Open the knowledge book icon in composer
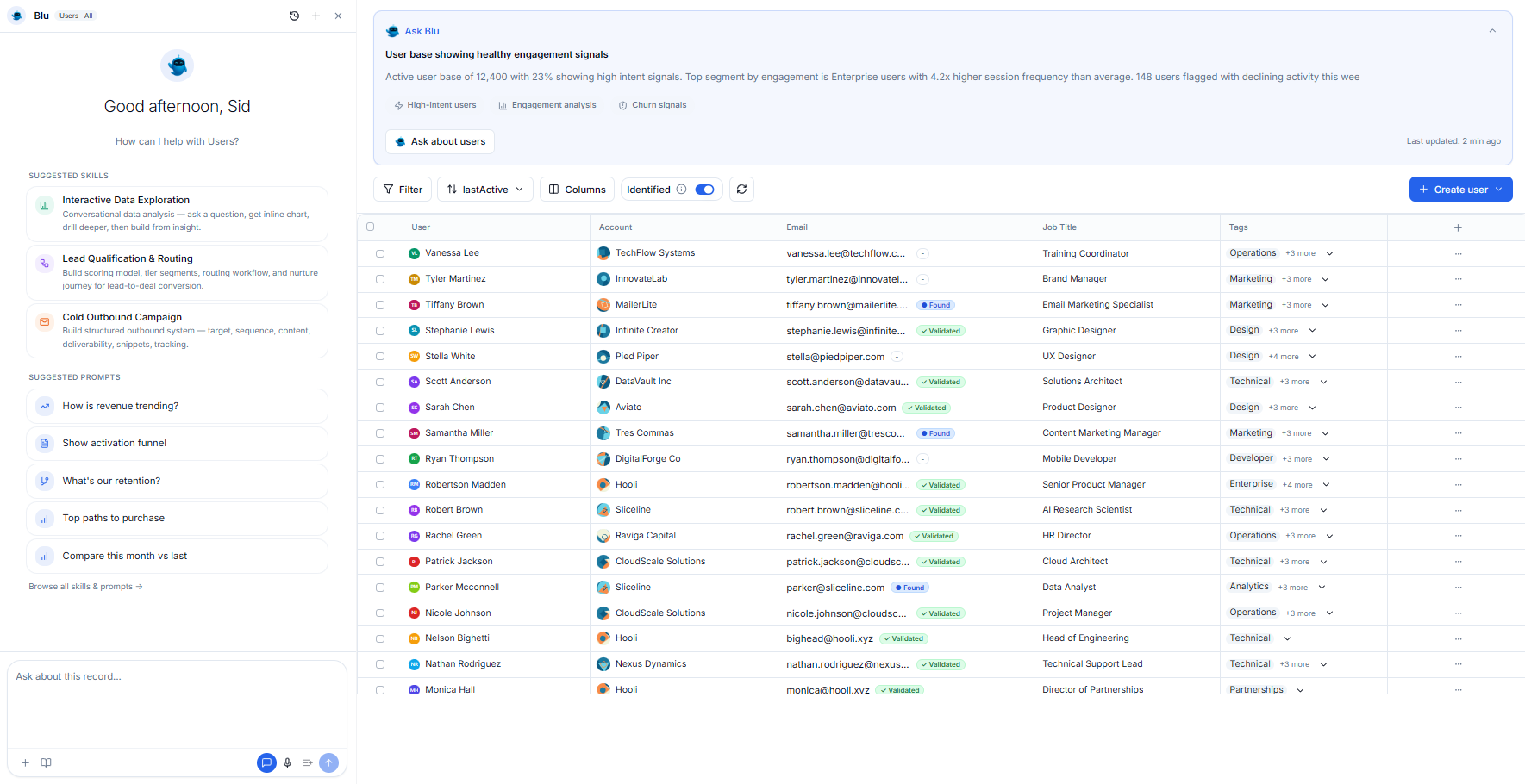The height and width of the screenshot is (784, 1525). click(46, 762)
